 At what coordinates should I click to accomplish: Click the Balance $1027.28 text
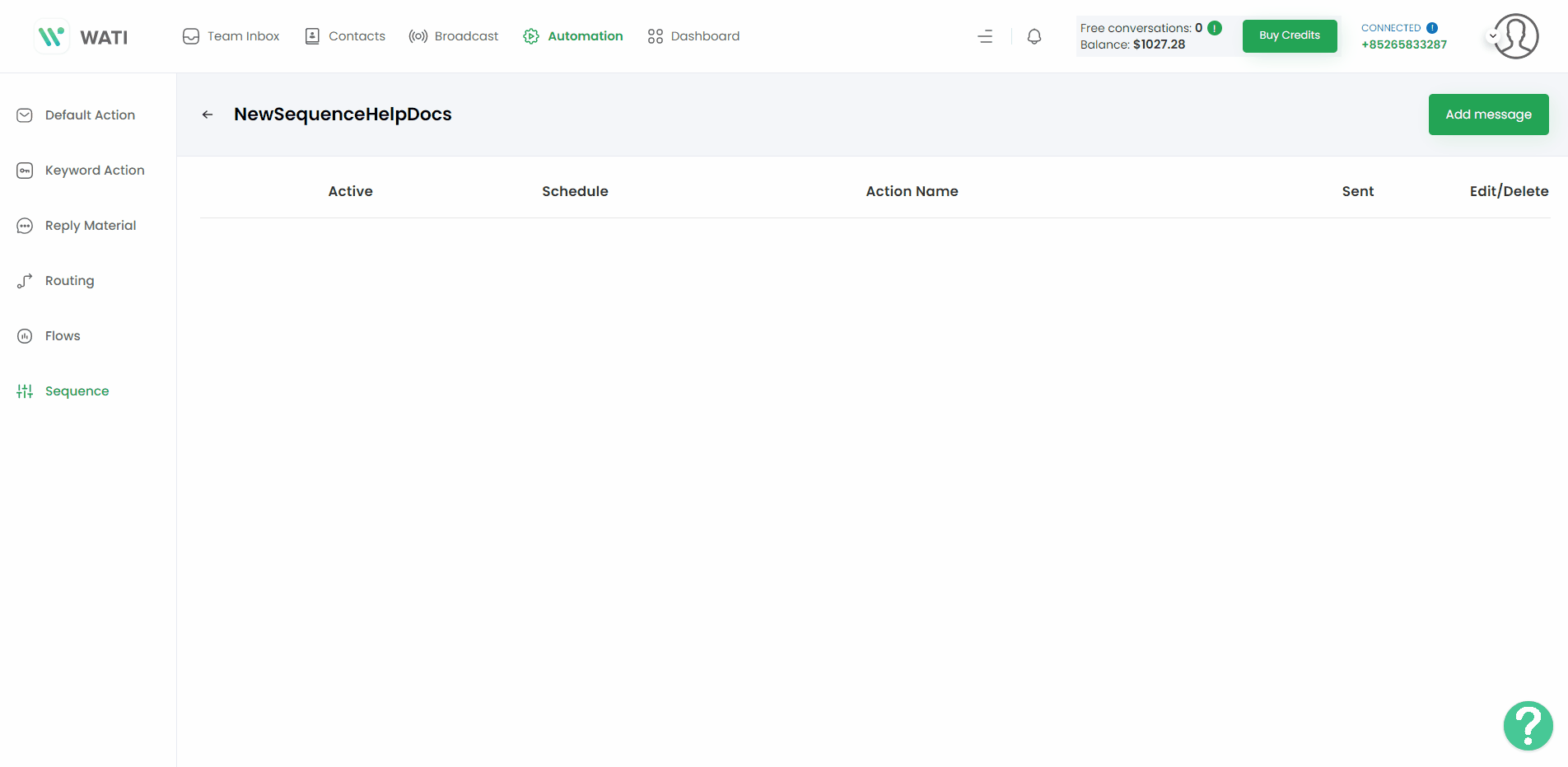[1133, 44]
